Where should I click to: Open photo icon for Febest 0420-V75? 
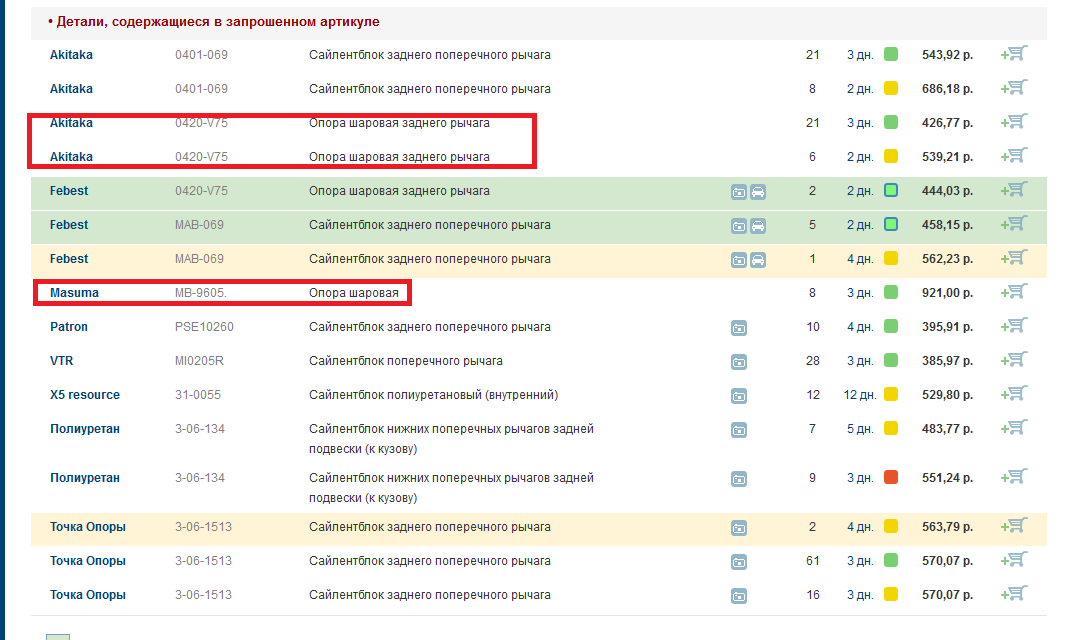click(739, 192)
